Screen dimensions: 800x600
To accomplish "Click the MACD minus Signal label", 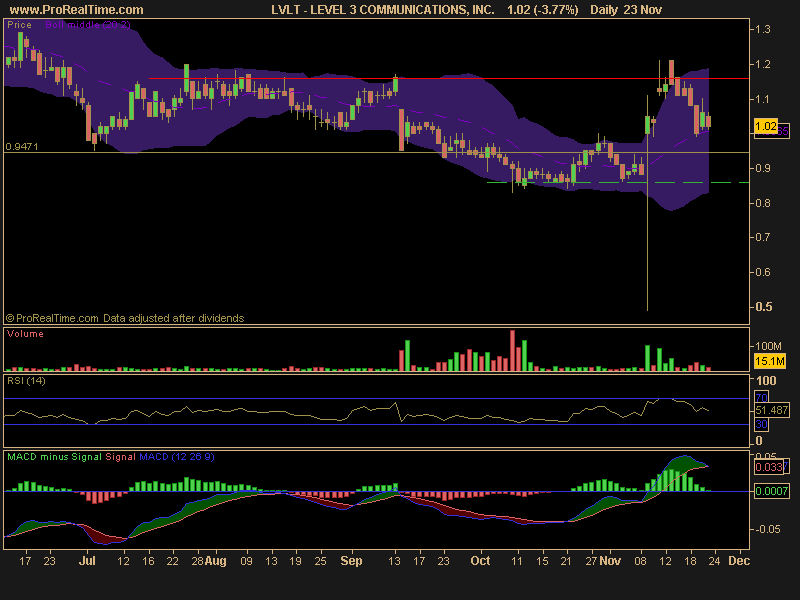I will [54, 457].
